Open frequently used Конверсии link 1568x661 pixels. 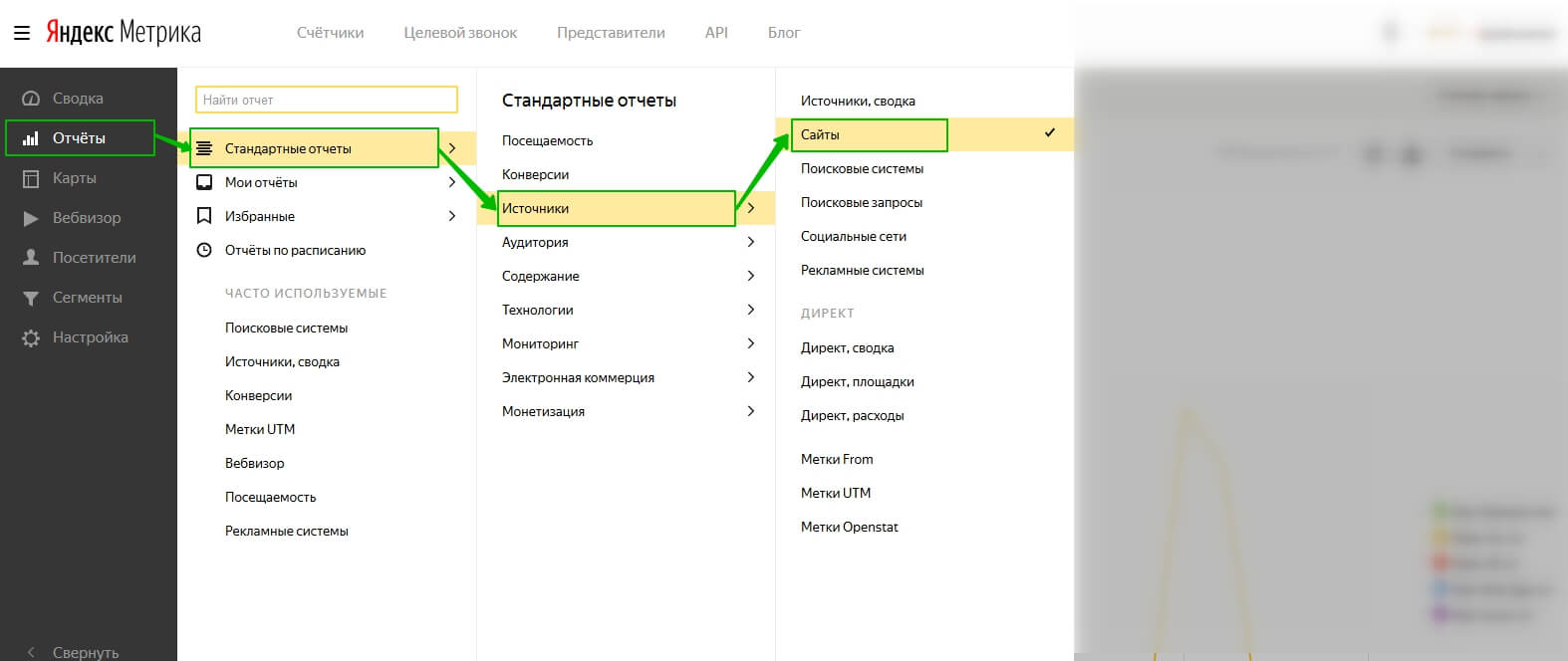[x=258, y=395]
